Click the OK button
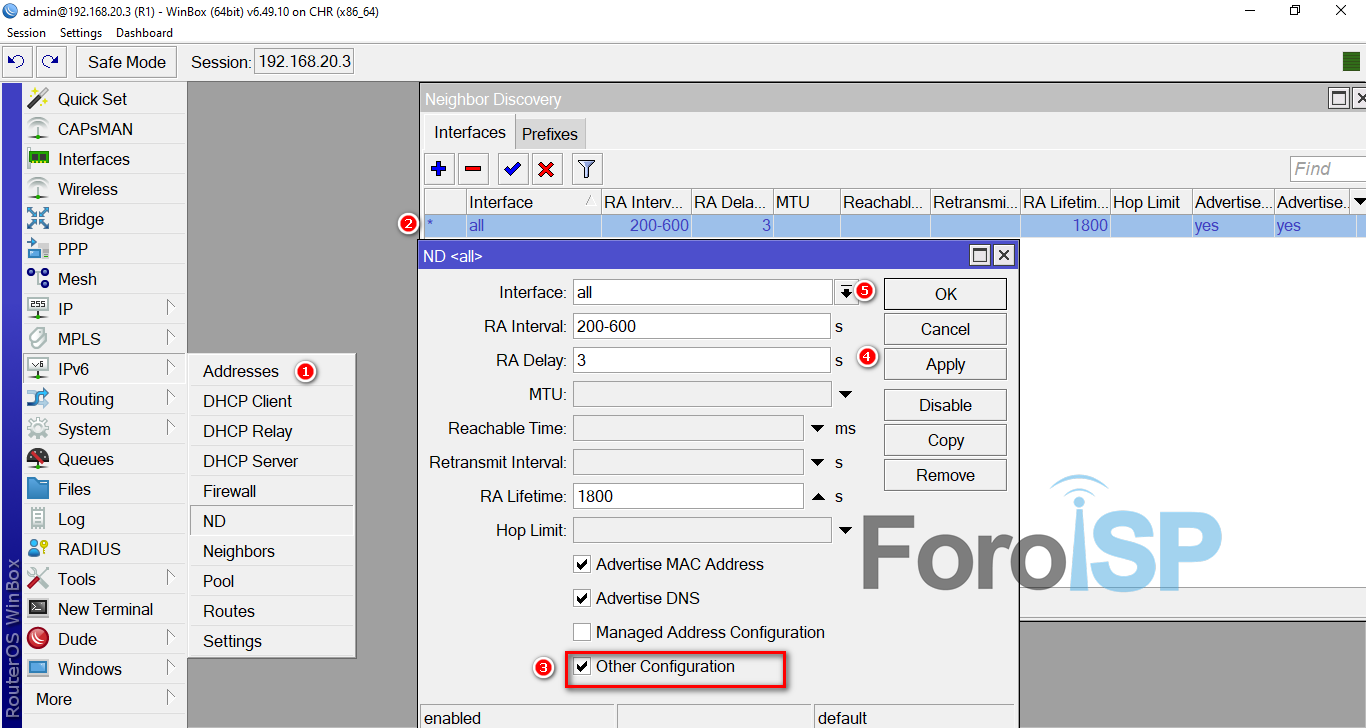Image resolution: width=1366 pixels, height=728 pixels. click(945, 294)
